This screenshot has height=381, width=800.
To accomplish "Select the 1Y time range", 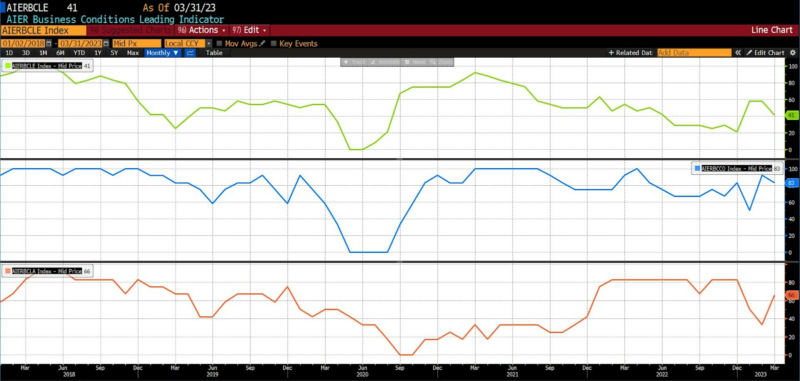I will [x=98, y=53].
